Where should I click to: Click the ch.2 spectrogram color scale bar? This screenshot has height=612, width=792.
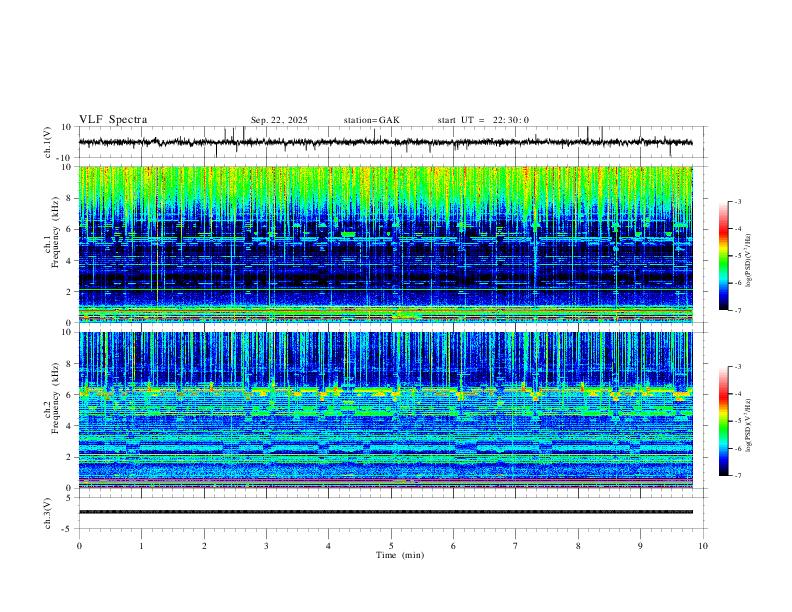(723, 421)
